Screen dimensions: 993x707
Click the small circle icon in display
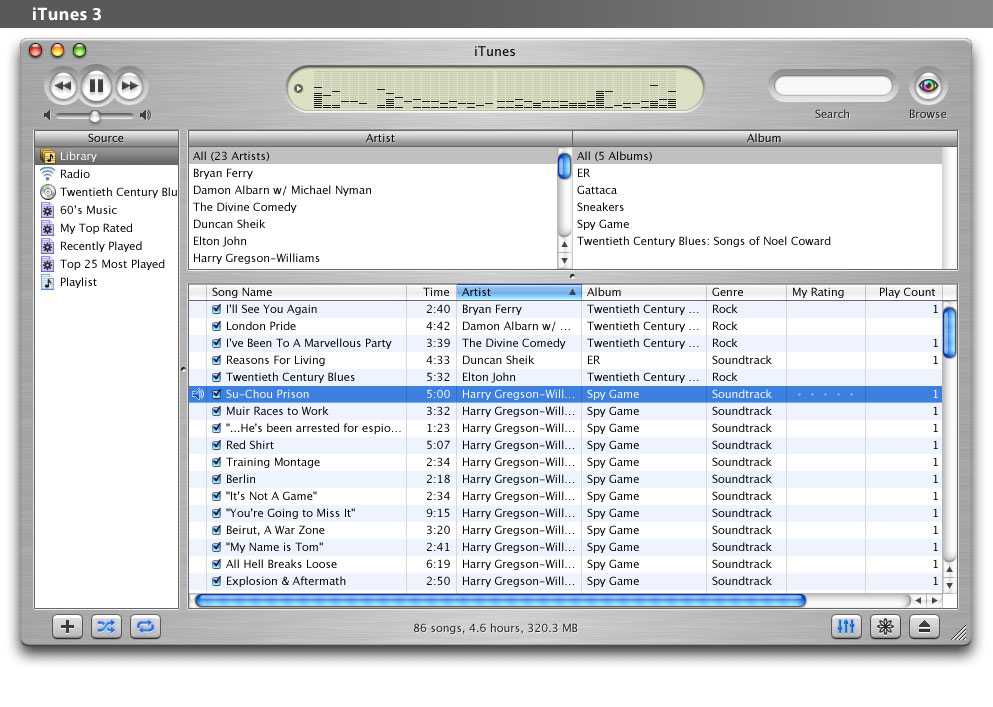pyautogui.click(x=298, y=89)
